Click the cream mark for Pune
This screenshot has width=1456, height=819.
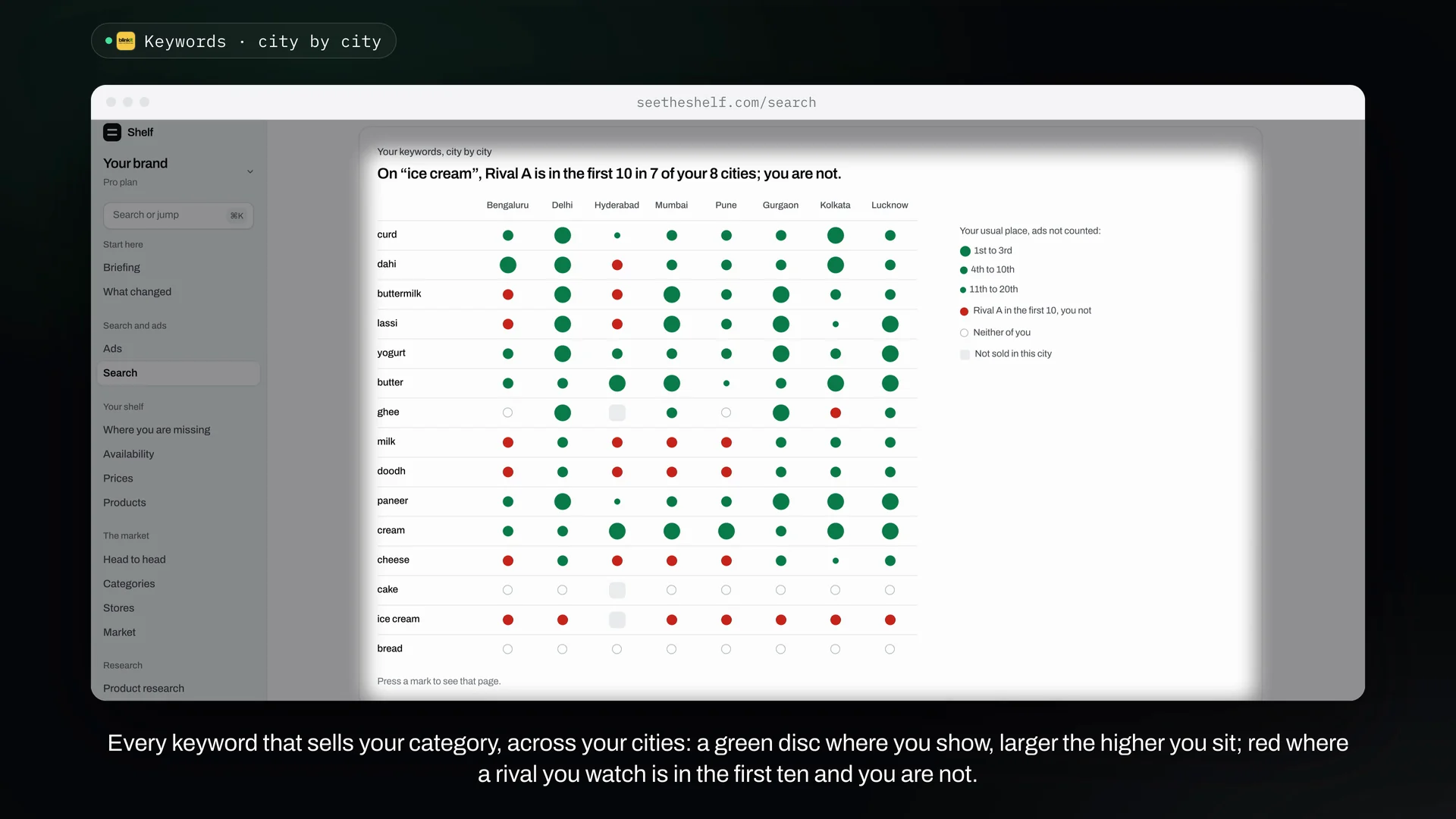726,531
